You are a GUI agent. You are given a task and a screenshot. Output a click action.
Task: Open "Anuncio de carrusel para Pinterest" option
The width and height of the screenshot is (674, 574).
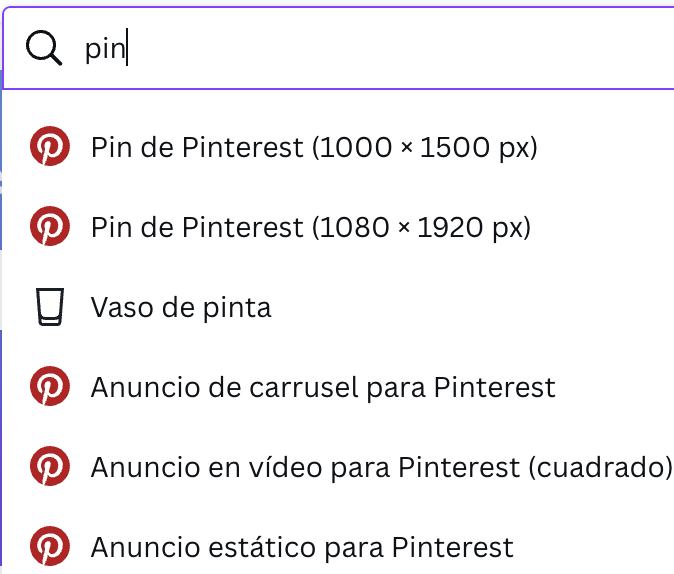(x=322, y=387)
